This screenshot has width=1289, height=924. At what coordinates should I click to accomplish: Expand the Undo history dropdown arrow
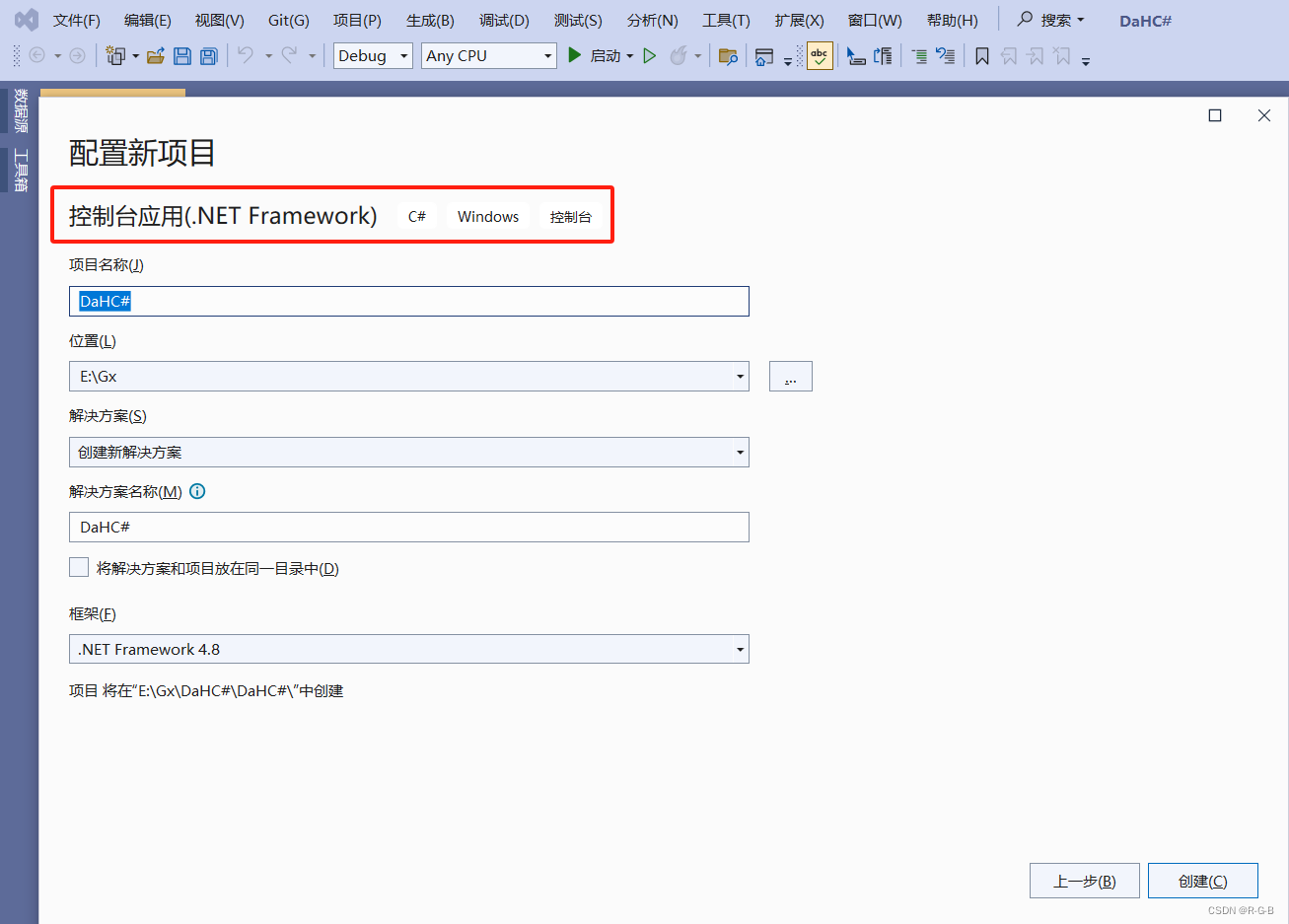coord(268,57)
